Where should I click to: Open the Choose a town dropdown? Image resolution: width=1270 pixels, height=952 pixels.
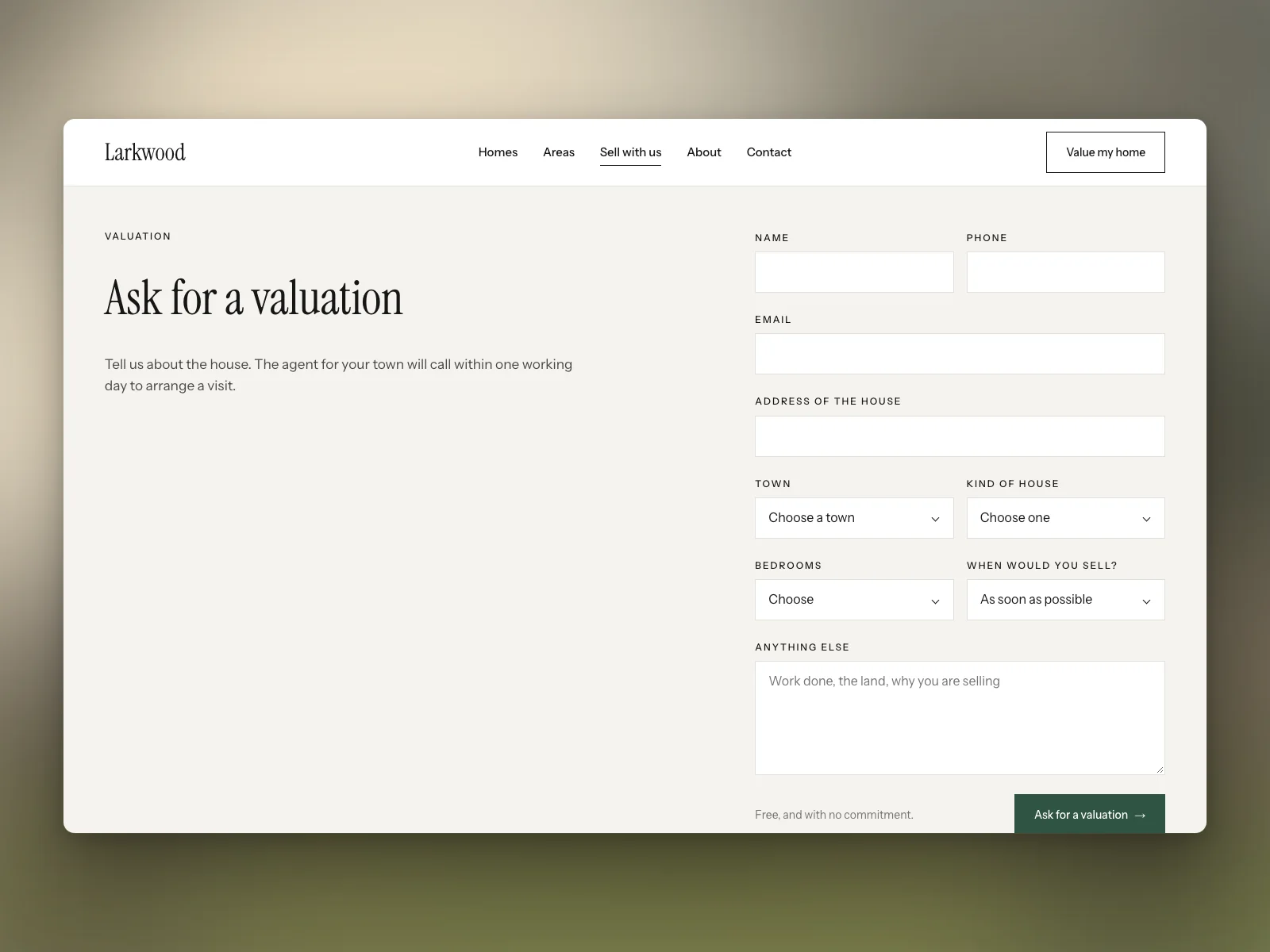(x=854, y=518)
